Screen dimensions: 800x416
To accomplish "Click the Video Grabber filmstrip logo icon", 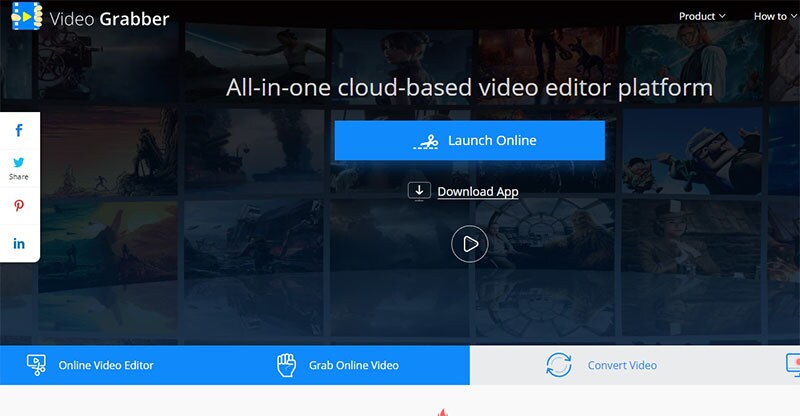I will coord(27,16).
